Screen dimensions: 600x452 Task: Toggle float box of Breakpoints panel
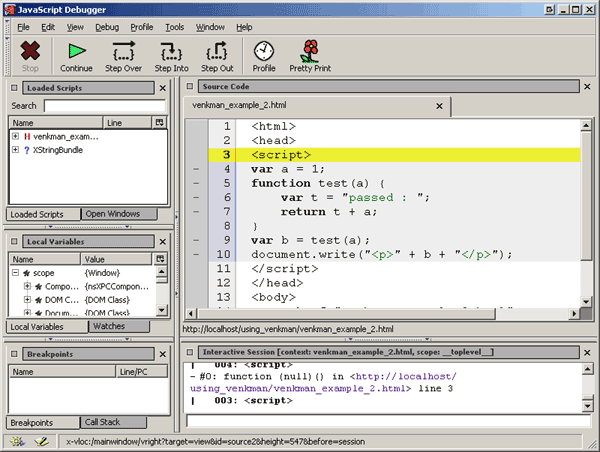(14, 354)
